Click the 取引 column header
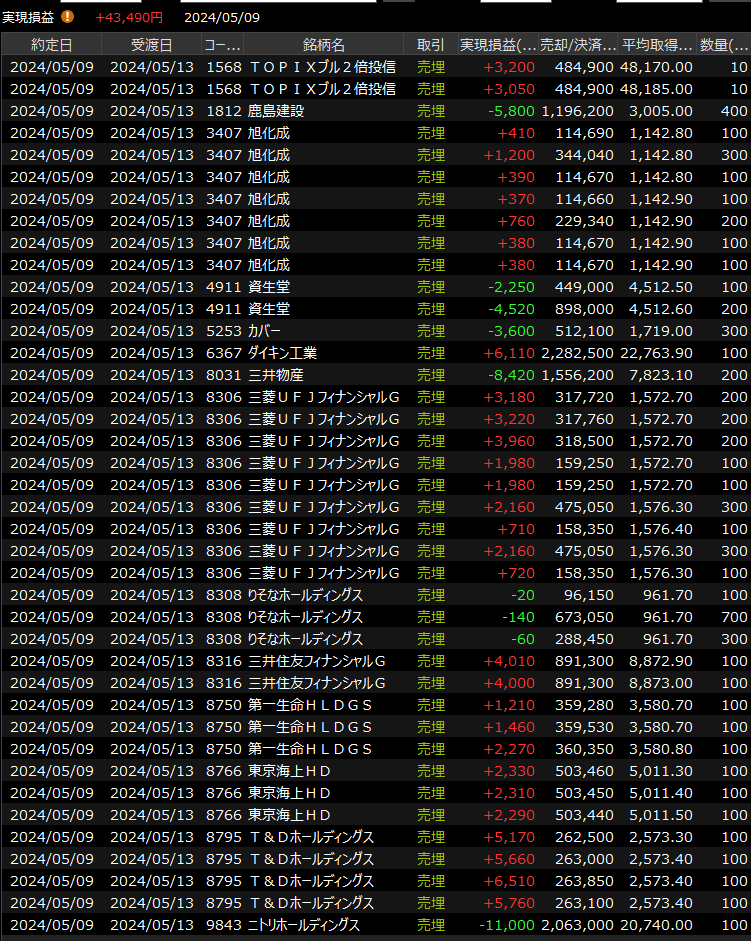The height and width of the screenshot is (941, 751). click(x=431, y=45)
